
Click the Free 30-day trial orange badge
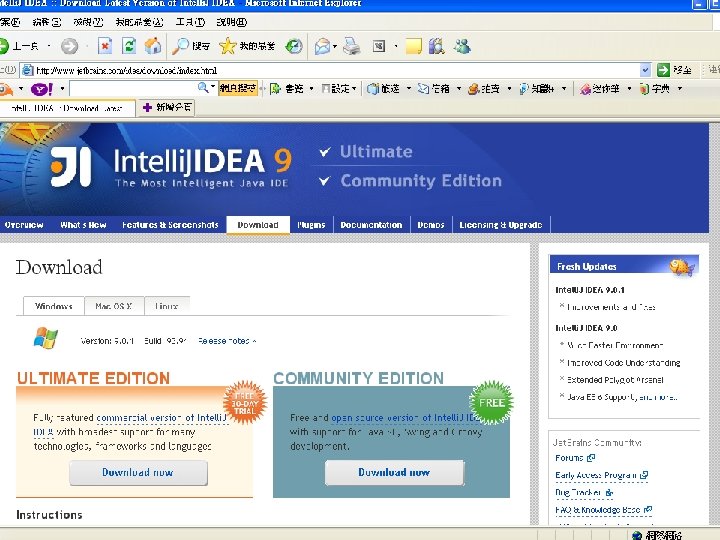tap(245, 403)
